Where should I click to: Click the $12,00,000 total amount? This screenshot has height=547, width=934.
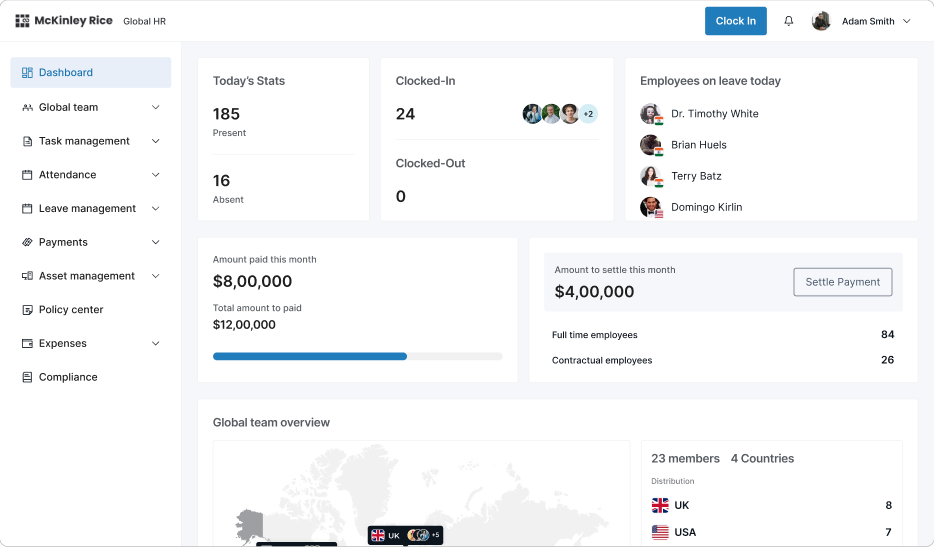pos(244,325)
